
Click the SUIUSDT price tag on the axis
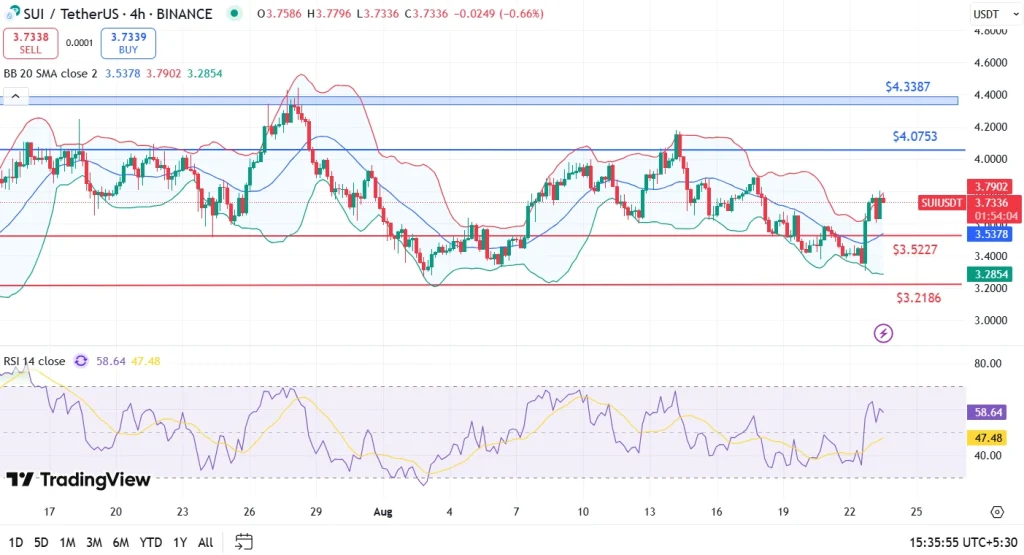coord(941,203)
